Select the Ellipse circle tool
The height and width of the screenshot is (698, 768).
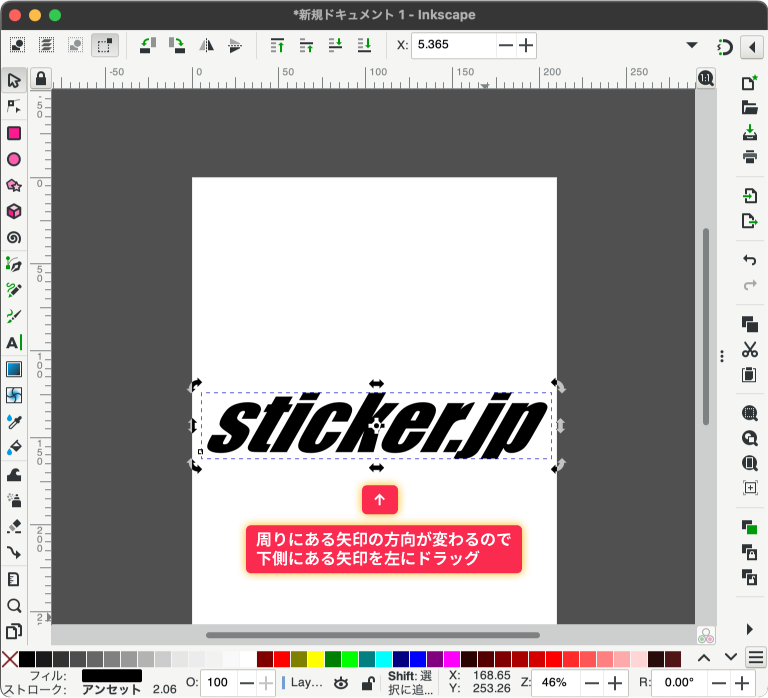click(x=14, y=159)
